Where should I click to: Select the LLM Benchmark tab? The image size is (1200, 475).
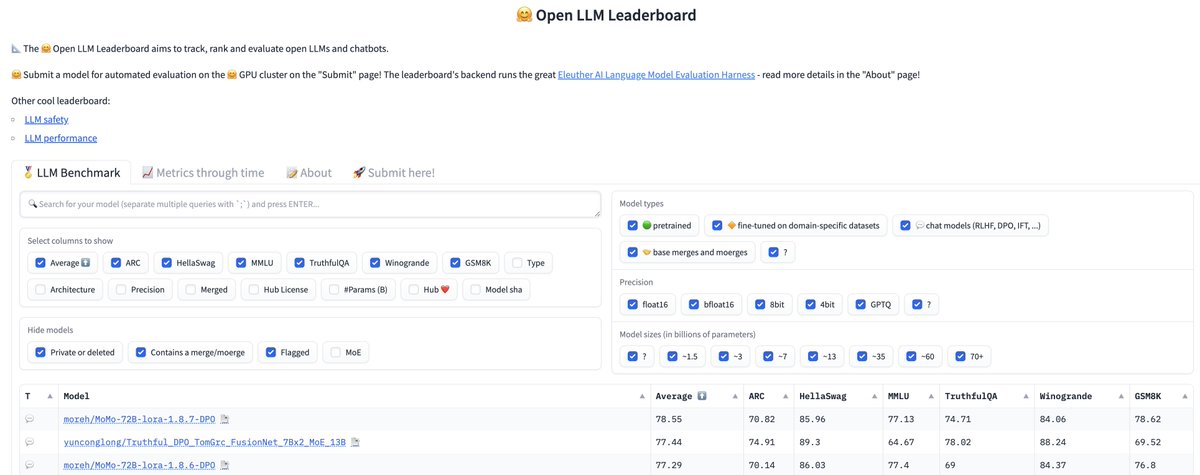pos(71,172)
